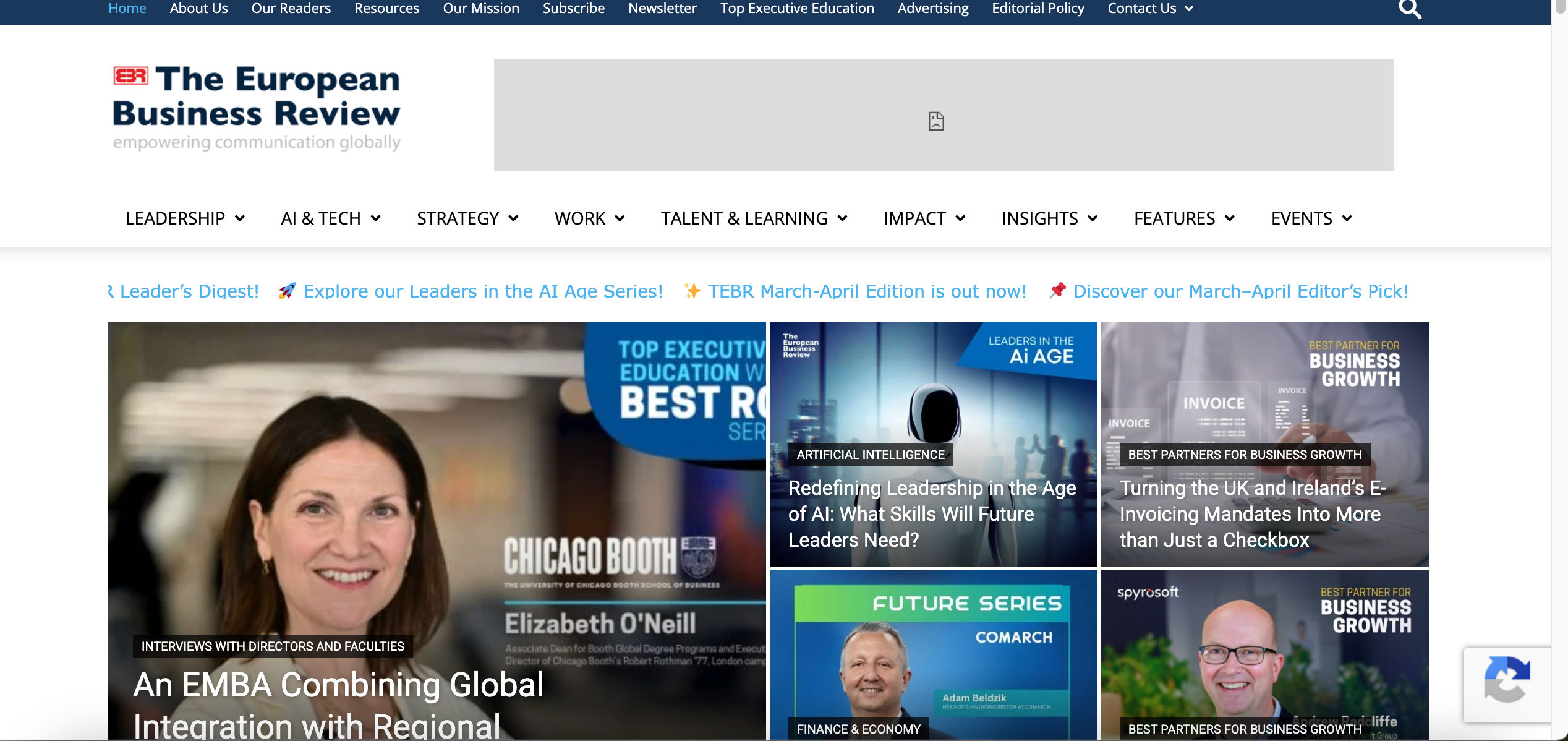Click INTERVIEWS WITH DIRECTORS AND FACULTIES tag
Screen dimensions: 1568x741
pos(273,646)
